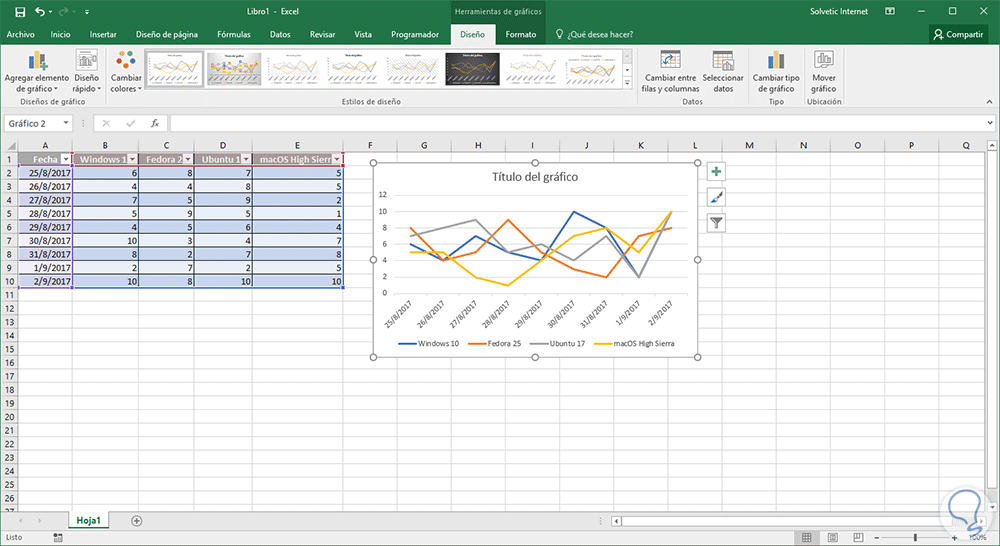This screenshot has width=1000, height=546.
Task: Click the Compartir button
Action: (958, 34)
